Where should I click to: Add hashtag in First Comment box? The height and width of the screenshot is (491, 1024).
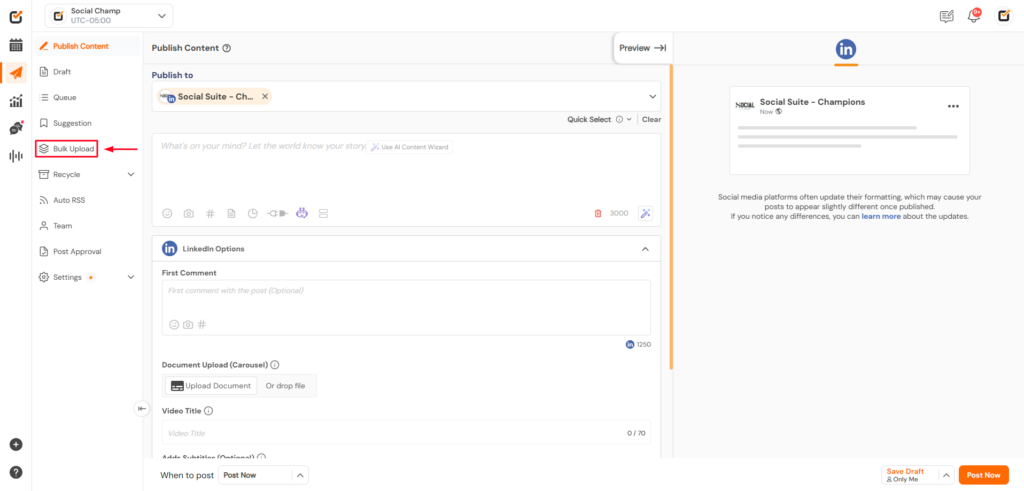202,325
